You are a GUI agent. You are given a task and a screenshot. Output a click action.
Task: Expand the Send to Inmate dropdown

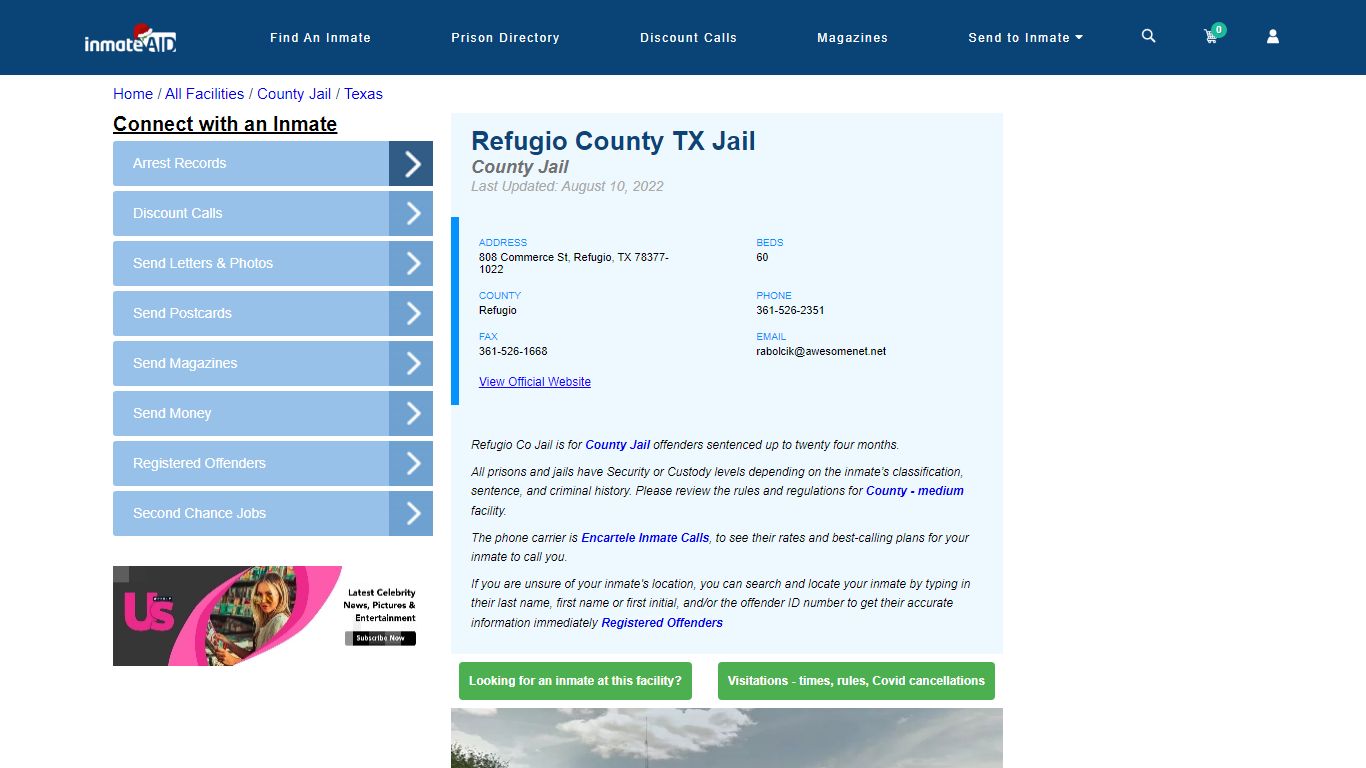click(1025, 37)
